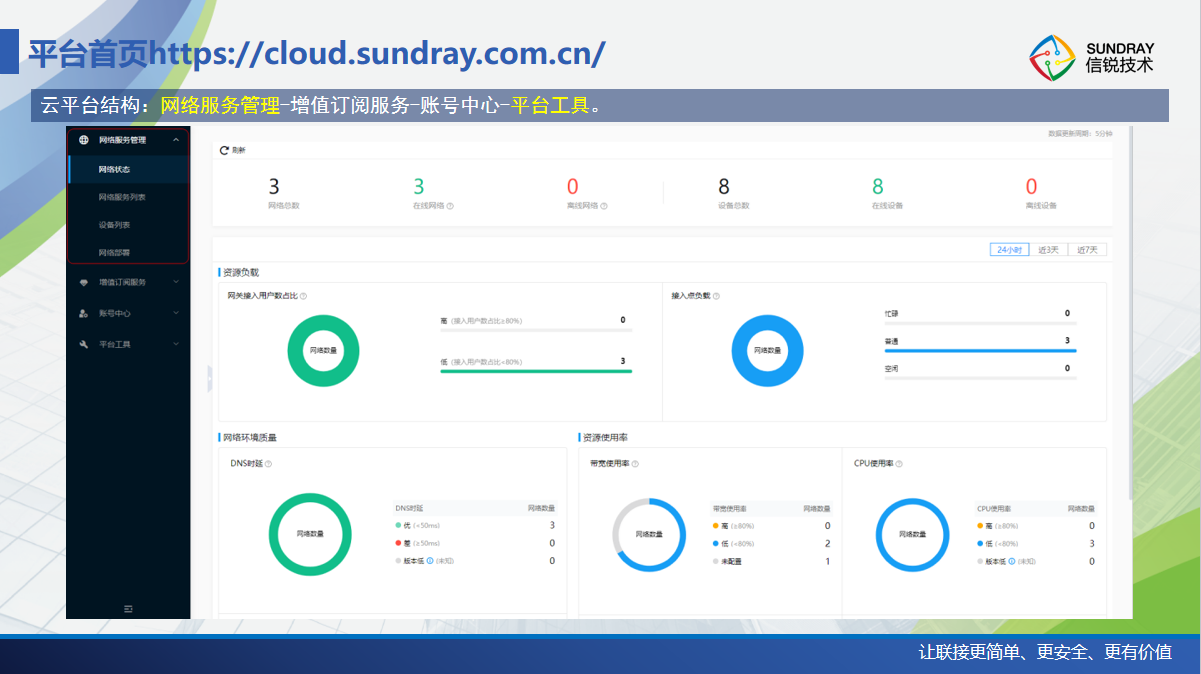1201x674 pixels.
Task: Click the sidebar collapse icon at the bottom
Action: [x=128, y=608]
